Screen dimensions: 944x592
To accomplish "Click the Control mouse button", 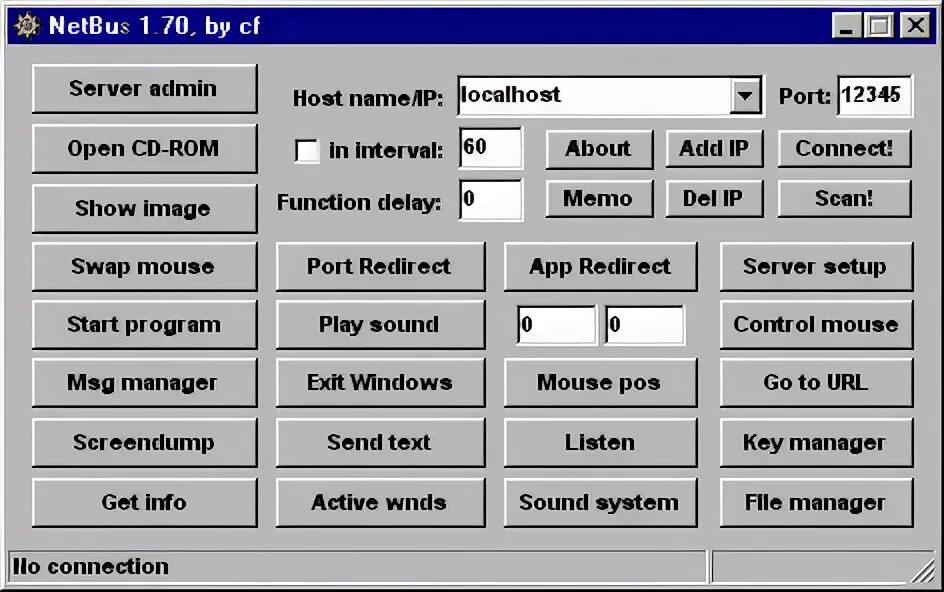I will click(816, 325).
